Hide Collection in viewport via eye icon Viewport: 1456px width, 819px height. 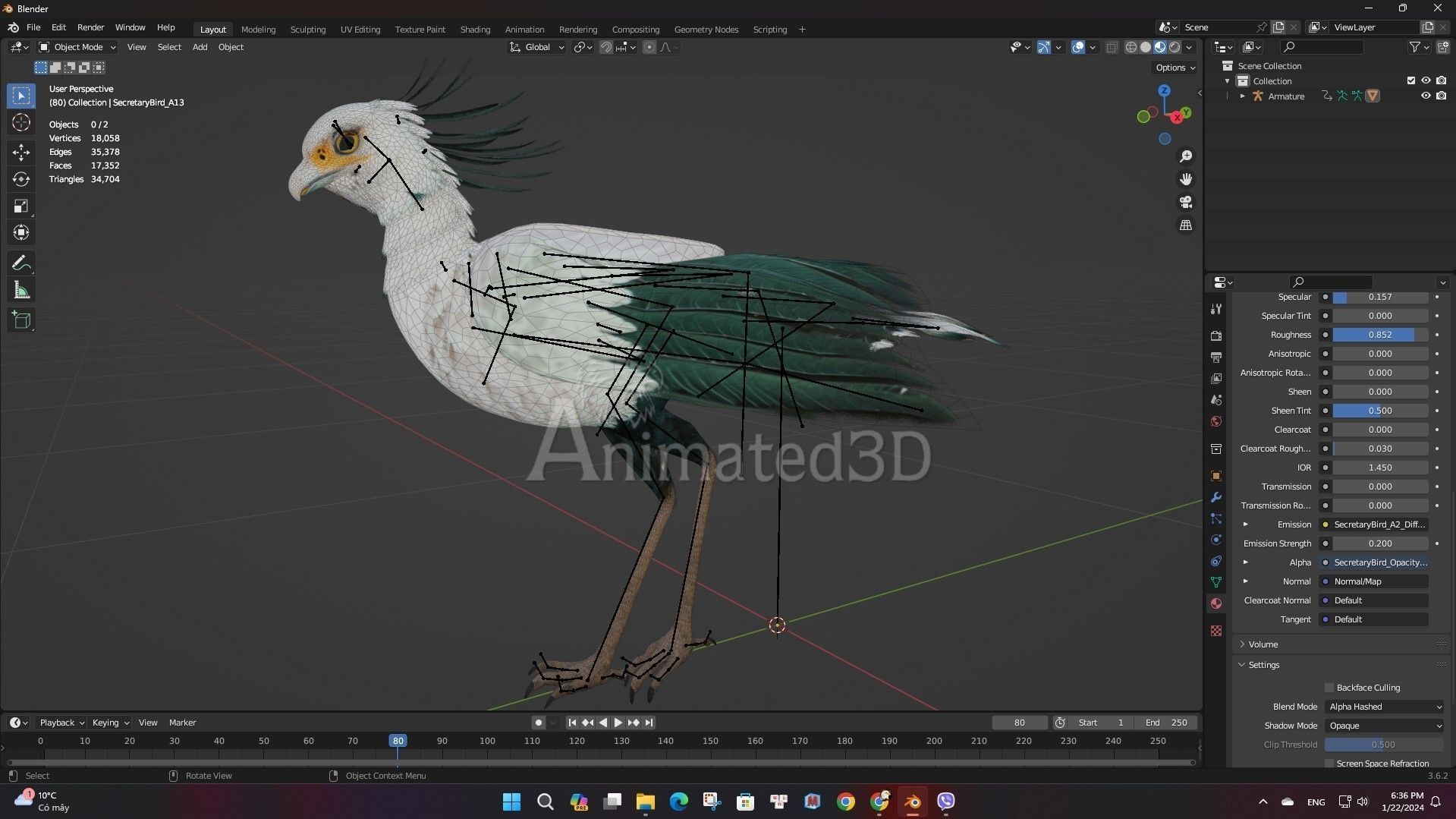1426,80
